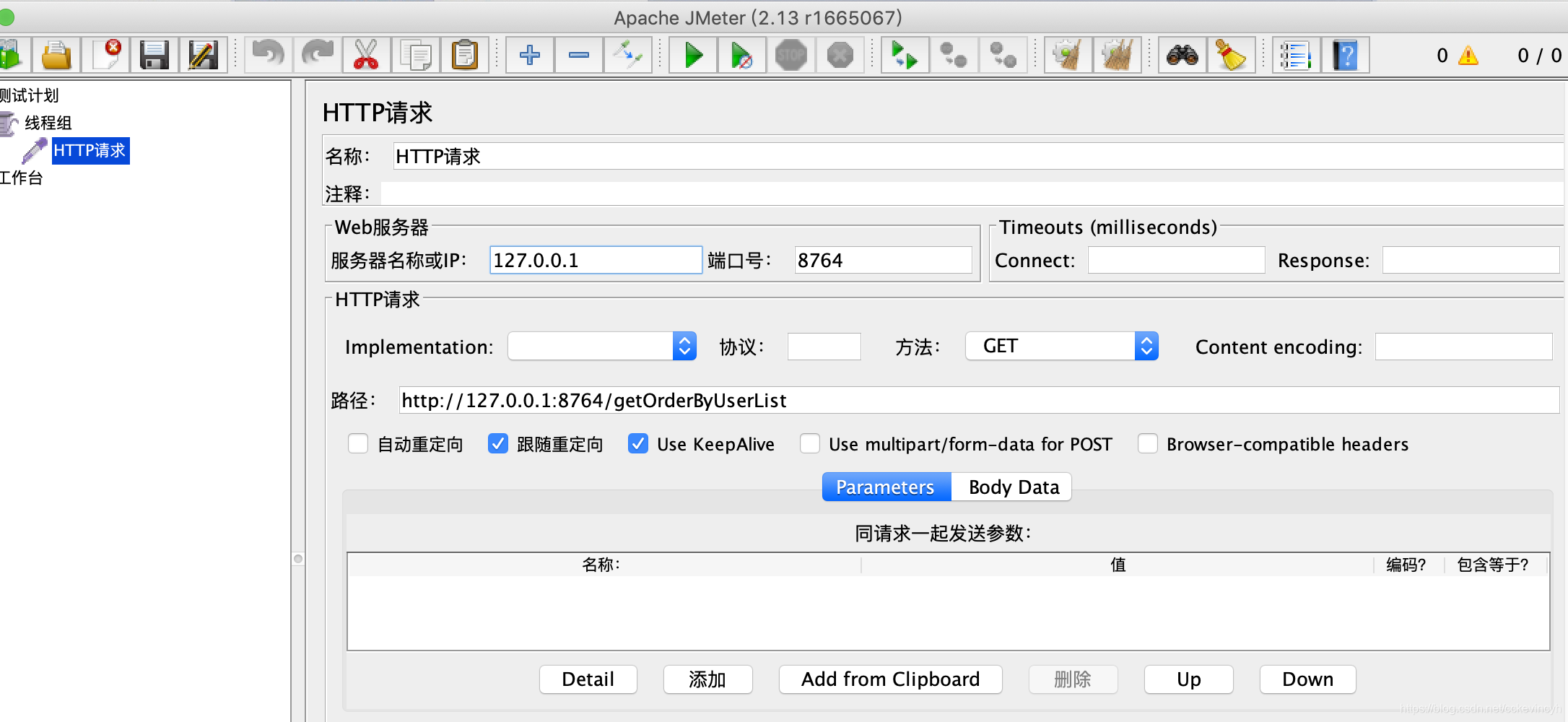Click the Shutdown test X icon
The width and height of the screenshot is (1568, 722).
pos(840,55)
